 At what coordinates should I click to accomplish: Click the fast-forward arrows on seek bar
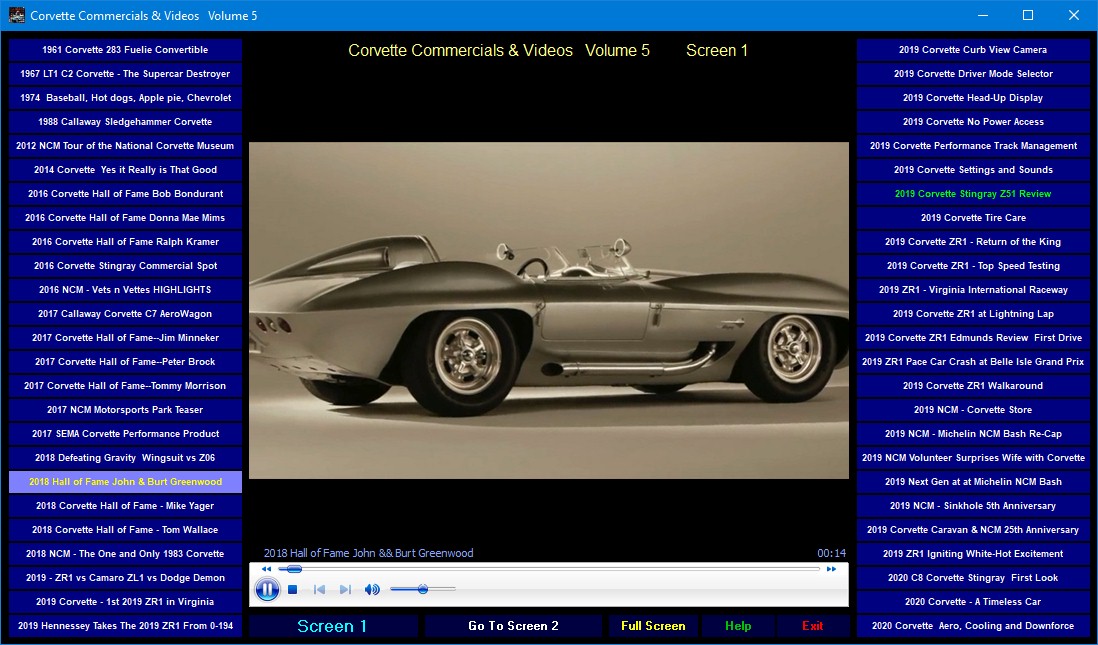point(831,569)
